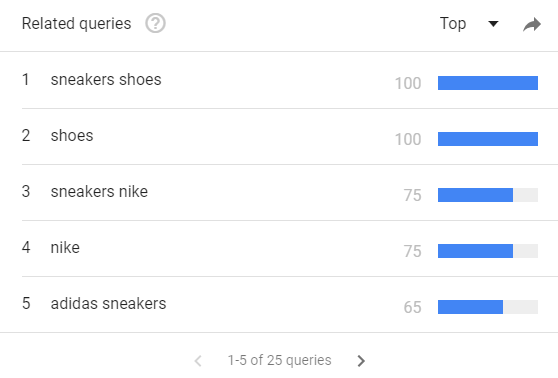Click the Related queries heading
This screenshot has width=558, height=378.
[77, 23]
